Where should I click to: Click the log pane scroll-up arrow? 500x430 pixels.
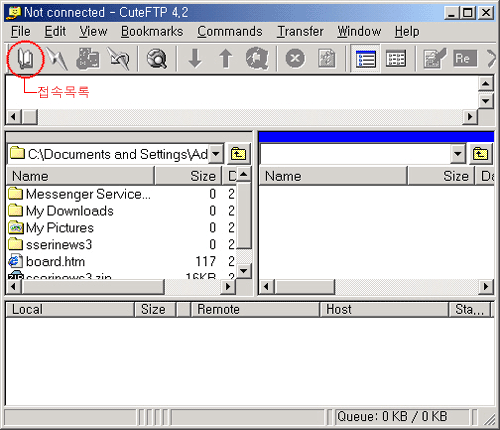(486, 84)
